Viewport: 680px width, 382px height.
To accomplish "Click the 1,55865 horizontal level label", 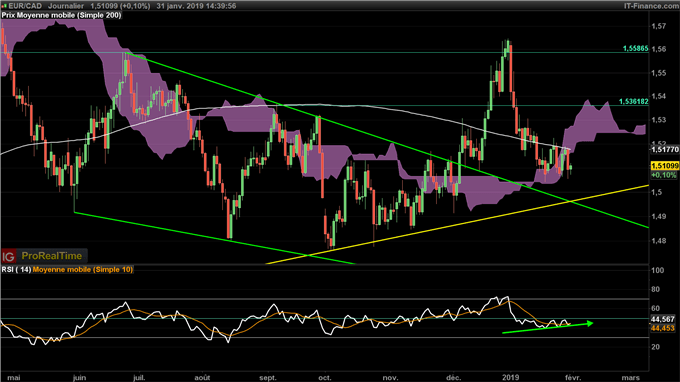I will point(635,49).
